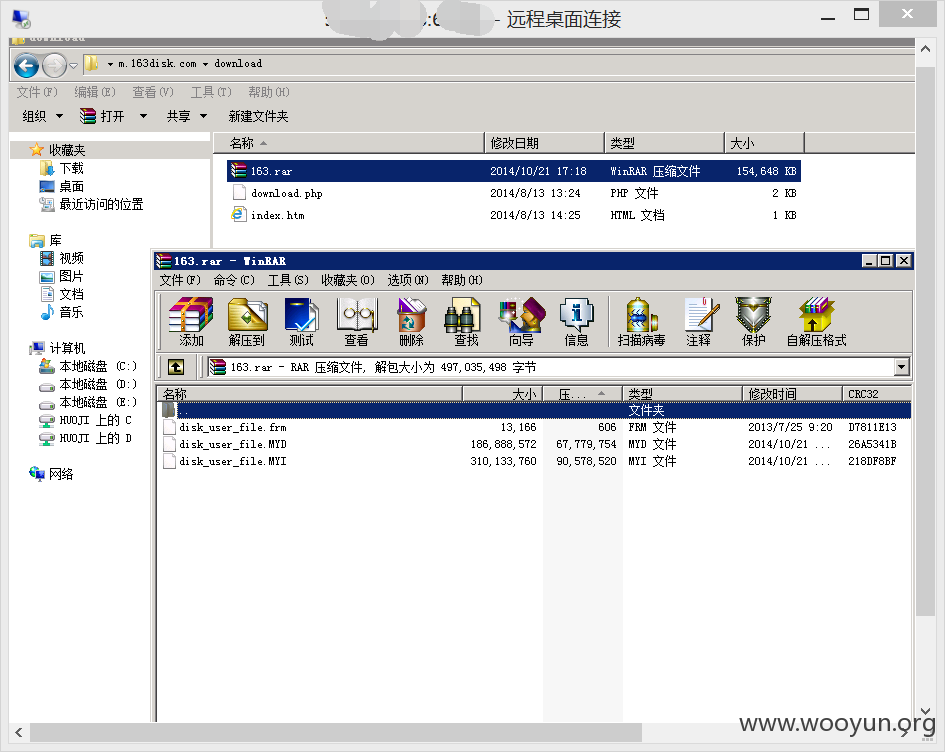Select the parent folder '..' row

(535, 410)
